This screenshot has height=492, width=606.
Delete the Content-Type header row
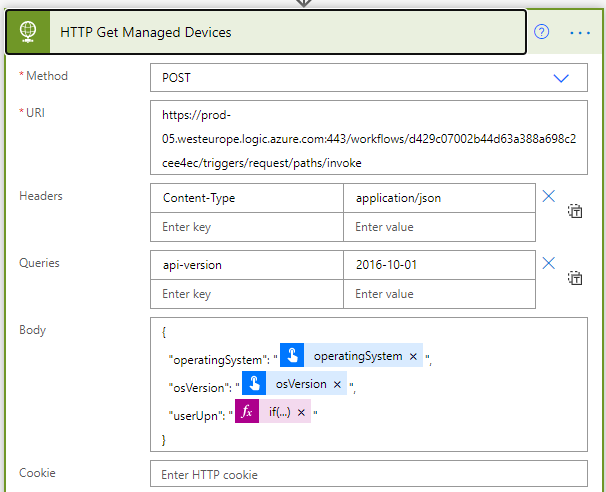click(548, 196)
